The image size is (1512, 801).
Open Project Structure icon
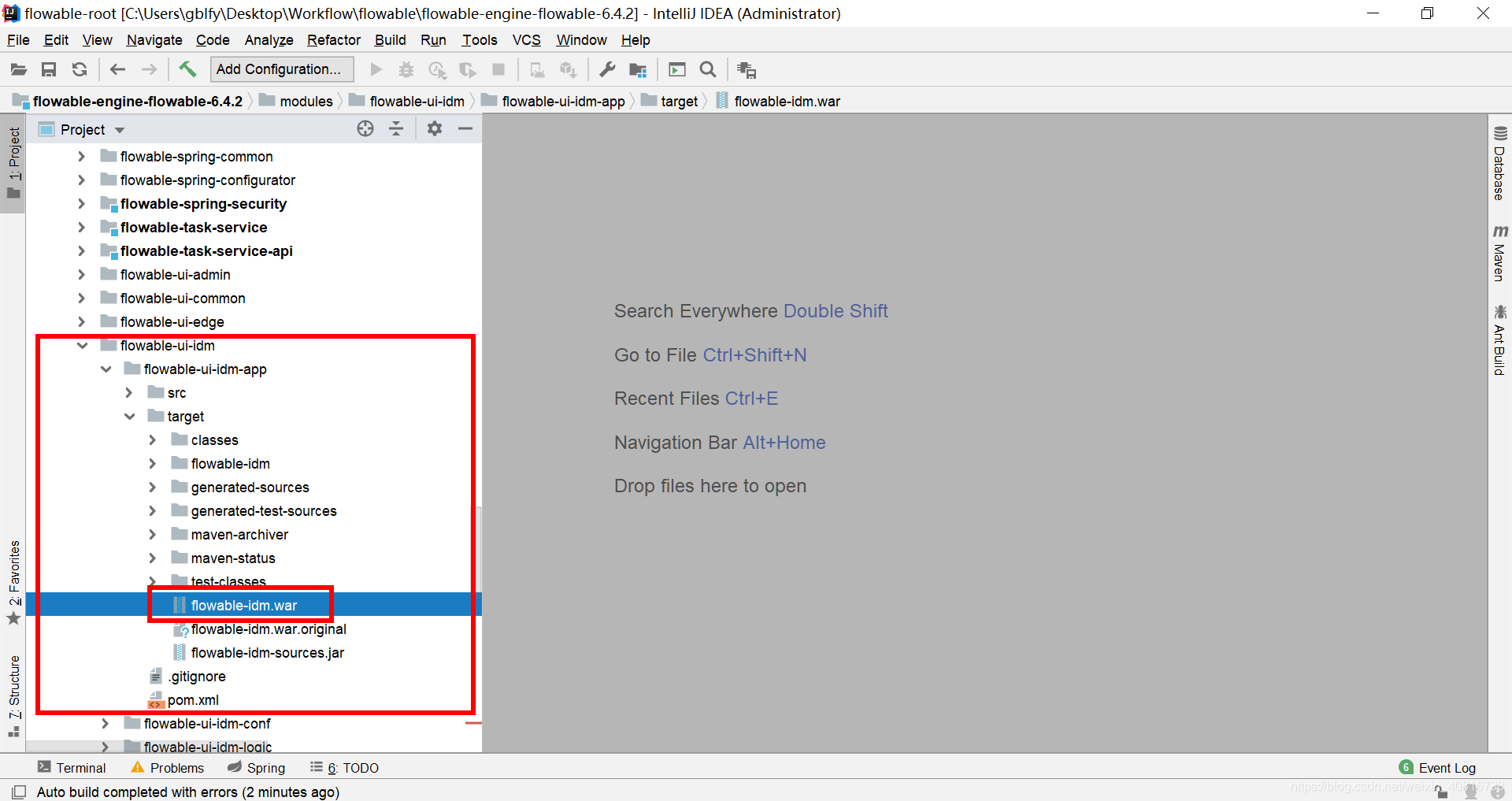pyautogui.click(x=638, y=70)
